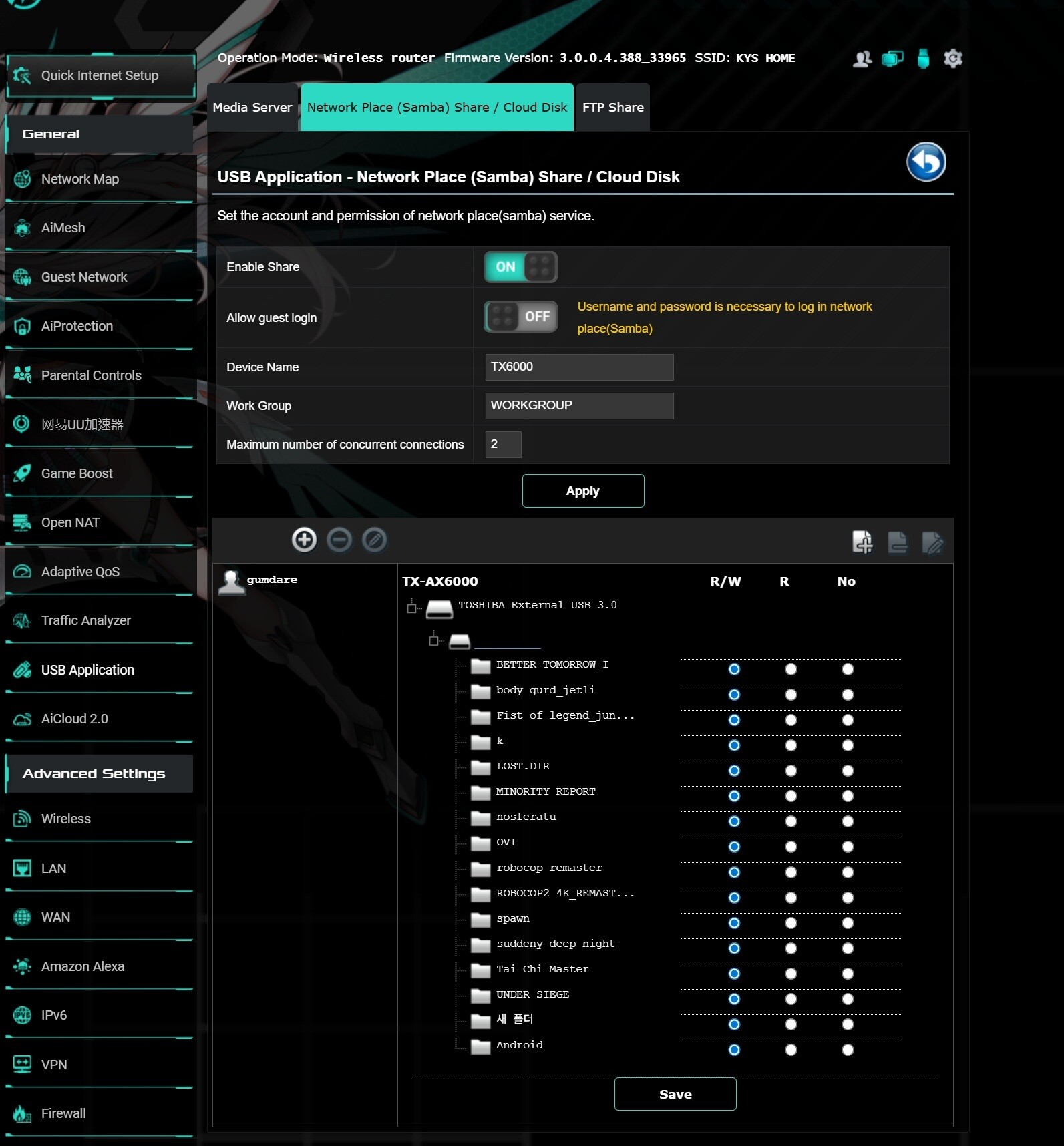The height and width of the screenshot is (1146, 1064).
Task: Open AiCloud 2.0 in the sidebar
Action: (99, 719)
